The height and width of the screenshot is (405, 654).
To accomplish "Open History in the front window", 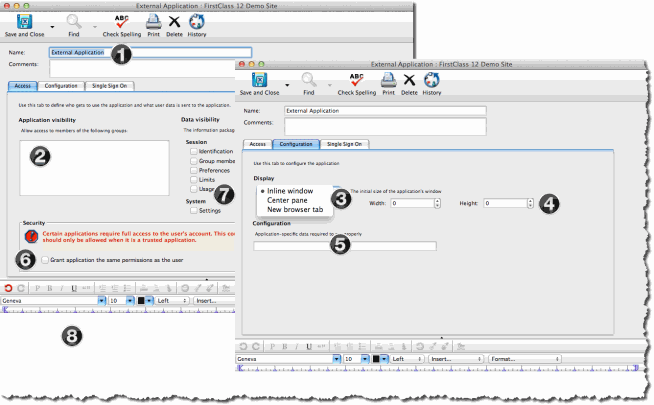I will [432, 80].
